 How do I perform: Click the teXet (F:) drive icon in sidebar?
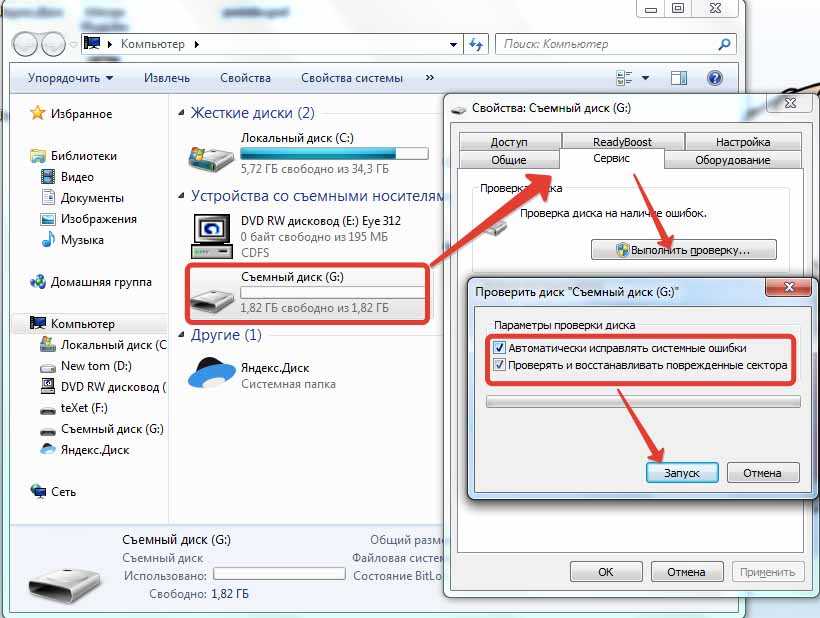(x=48, y=410)
